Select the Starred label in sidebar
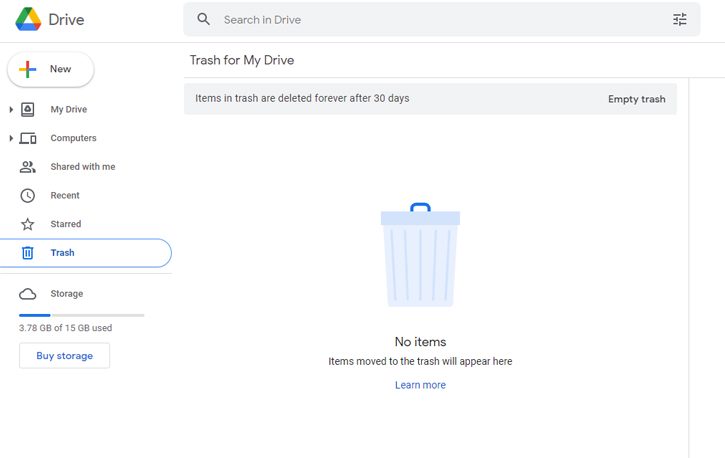The image size is (725, 458). 66,224
